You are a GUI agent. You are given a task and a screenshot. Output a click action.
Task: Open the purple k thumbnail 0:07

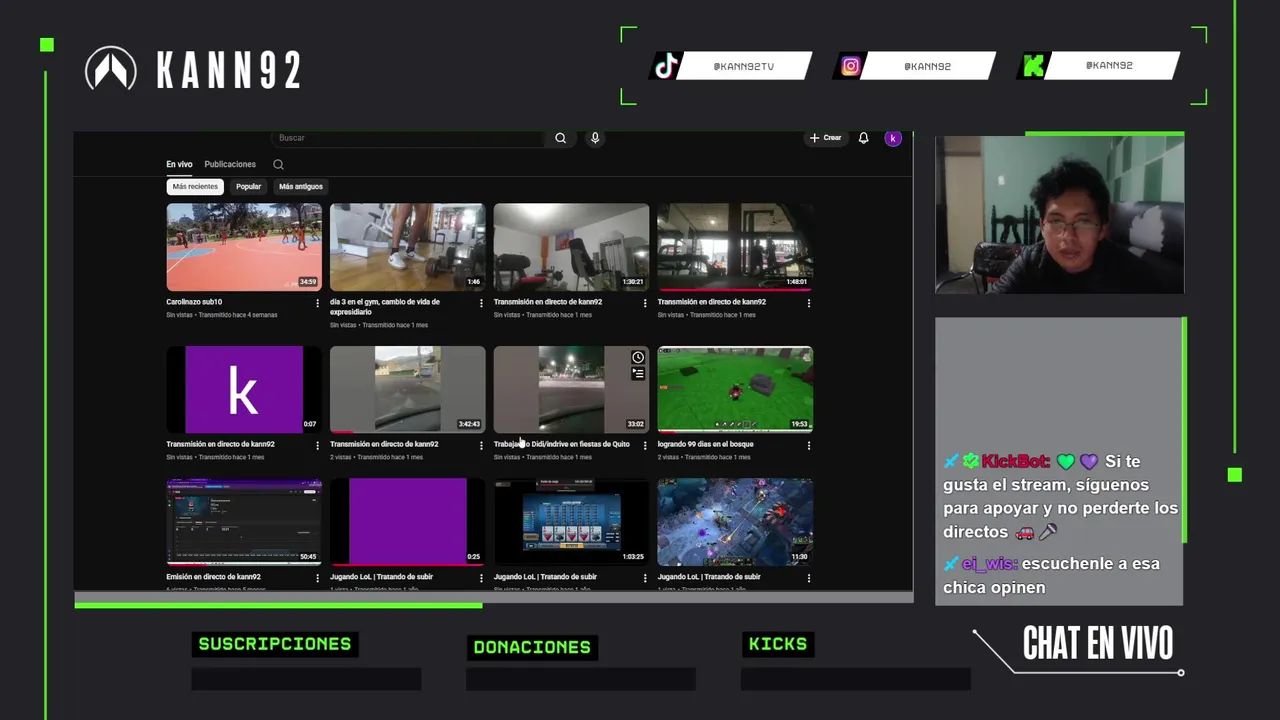(244, 390)
